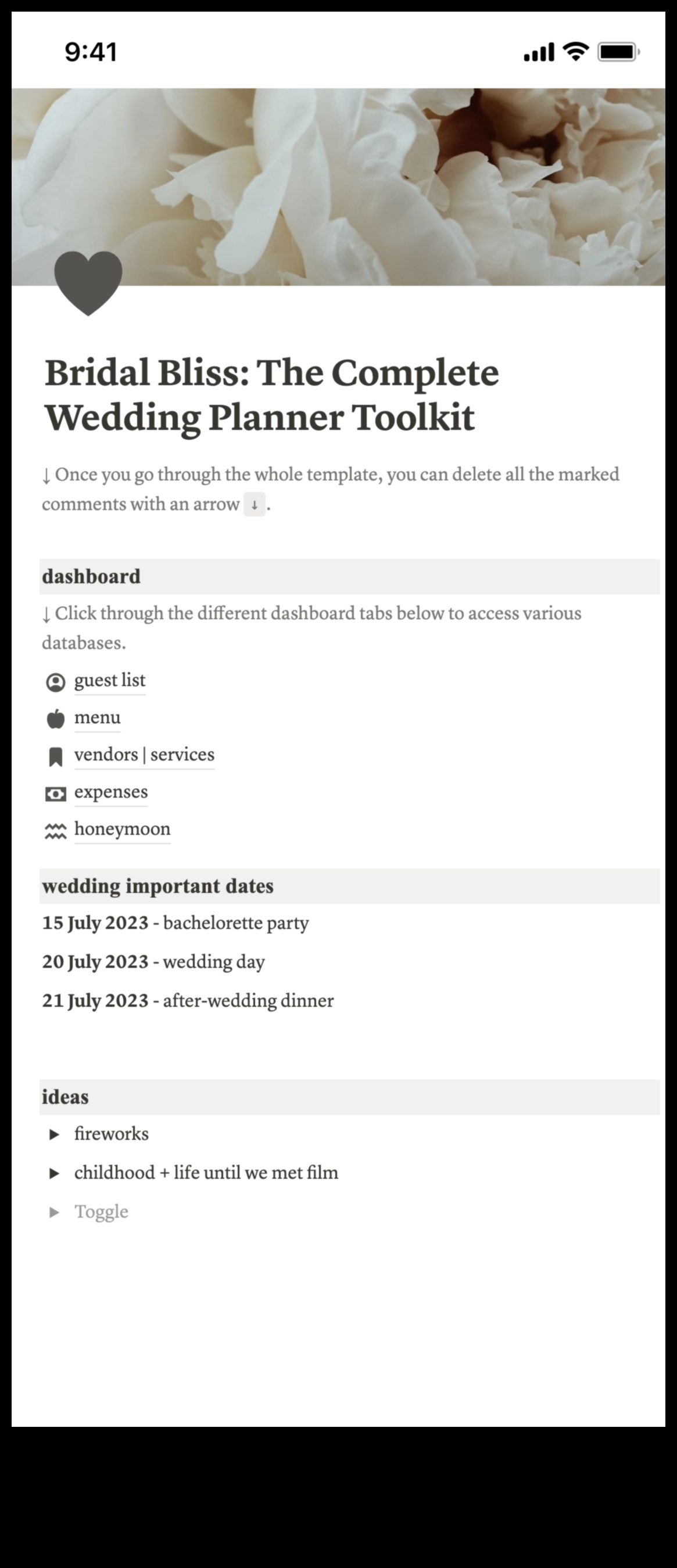Click the battery indicator in the status bar
Image resolution: width=677 pixels, height=1568 pixels.
pos(617,53)
